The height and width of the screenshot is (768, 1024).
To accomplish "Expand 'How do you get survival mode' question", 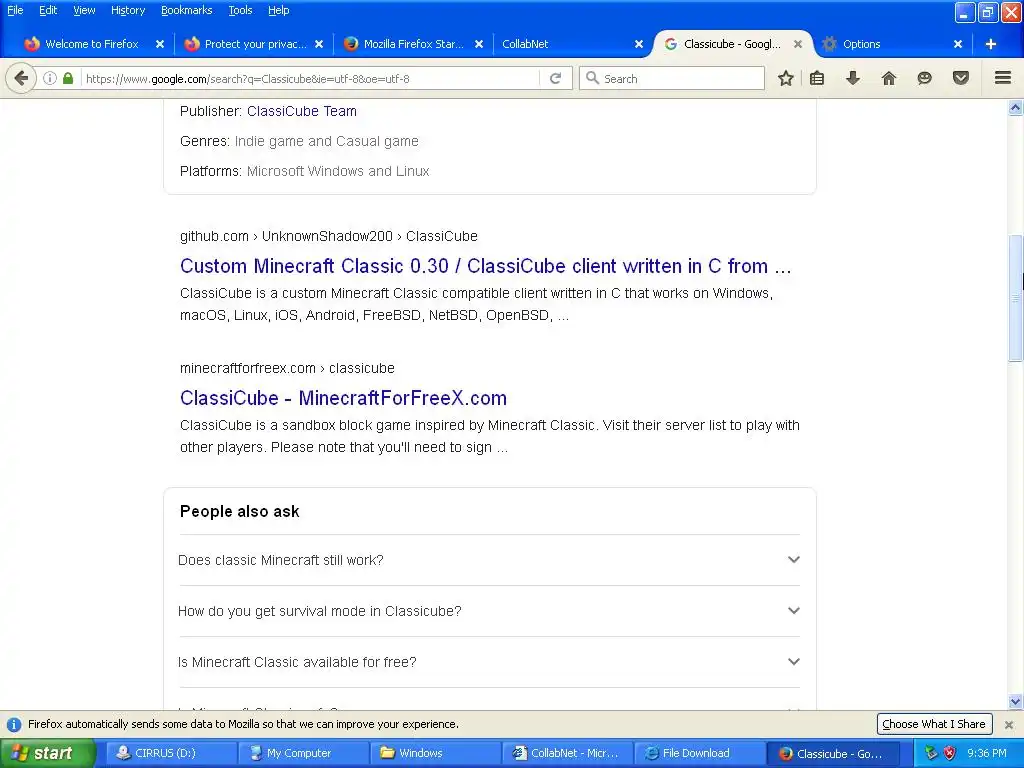I will [489, 611].
